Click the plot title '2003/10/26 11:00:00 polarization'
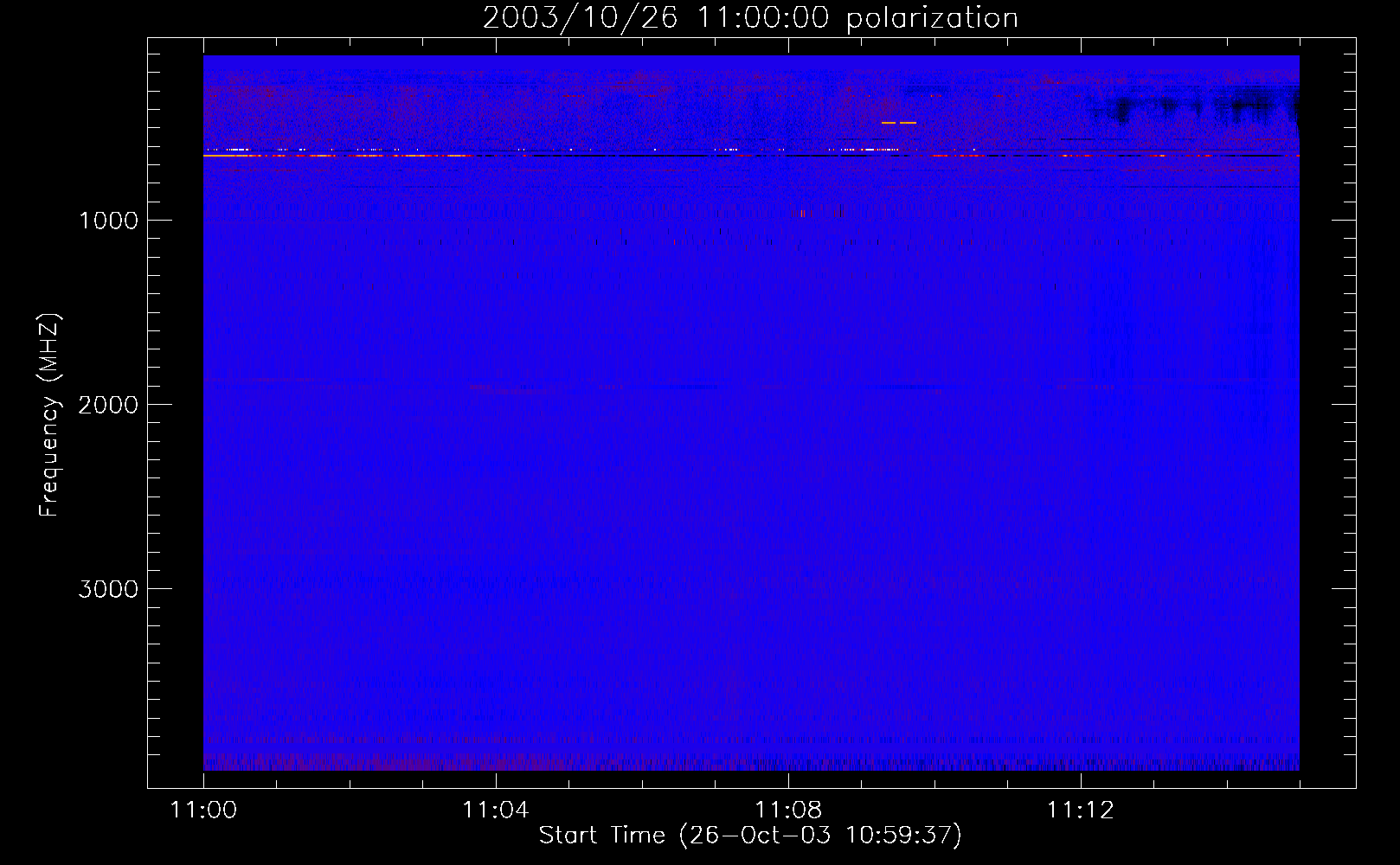This screenshot has height=865, width=1400. pyautogui.click(x=750, y=17)
